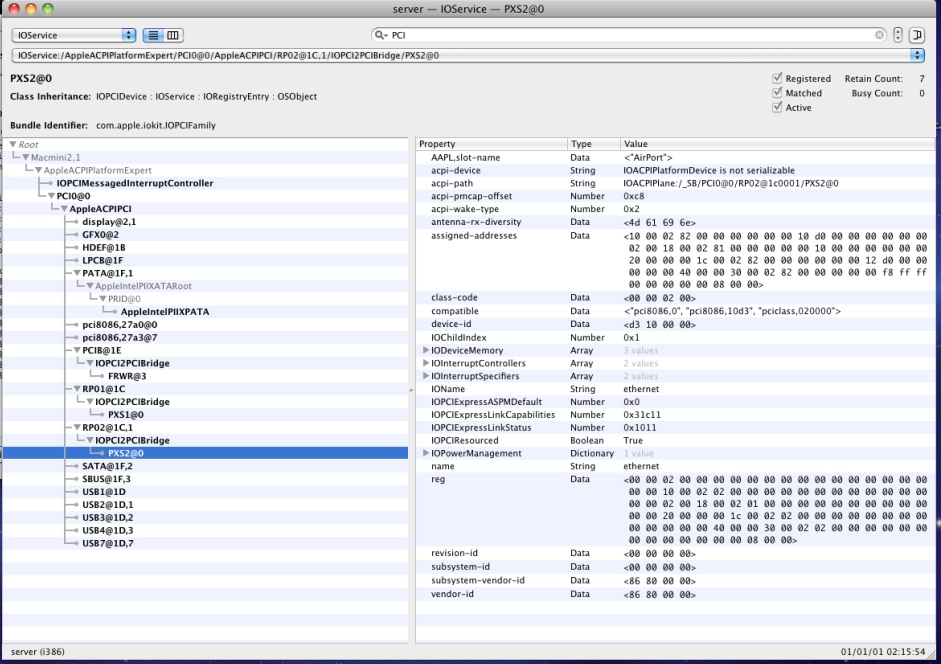The height and width of the screenshot is (664, 941).
Task: Select the IOPCIExpressLinkCapabilities row
Action: coord(675,415)
